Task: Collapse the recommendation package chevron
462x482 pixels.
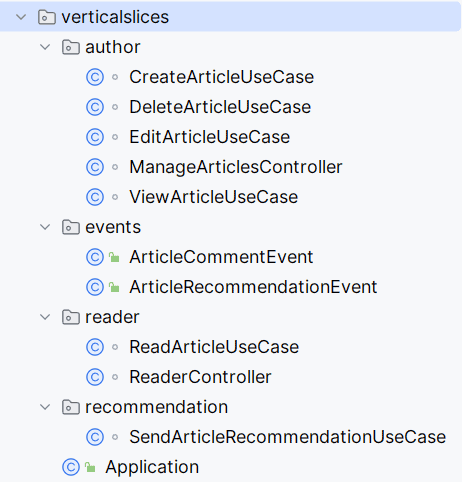Action: point(45,407)
